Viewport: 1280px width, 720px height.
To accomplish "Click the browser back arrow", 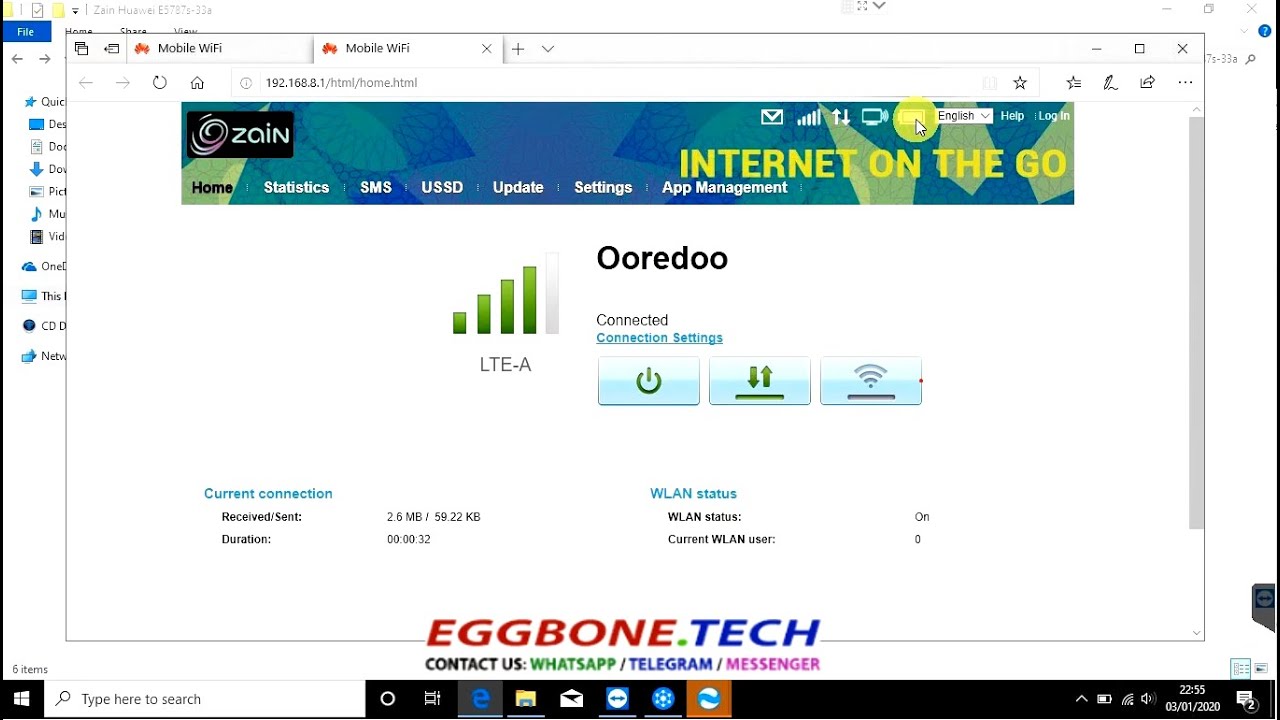I will [86, 83].
